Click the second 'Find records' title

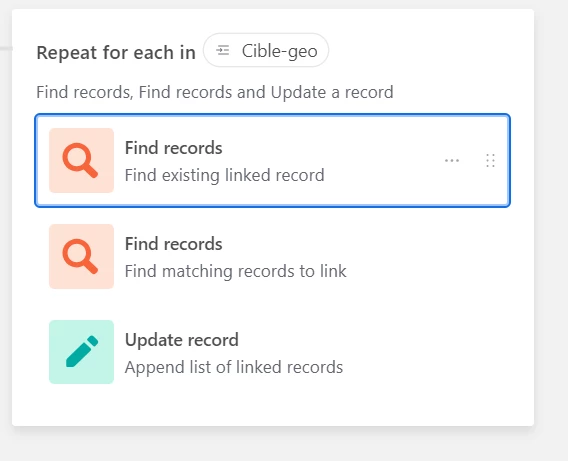click(x=174, y=244)
